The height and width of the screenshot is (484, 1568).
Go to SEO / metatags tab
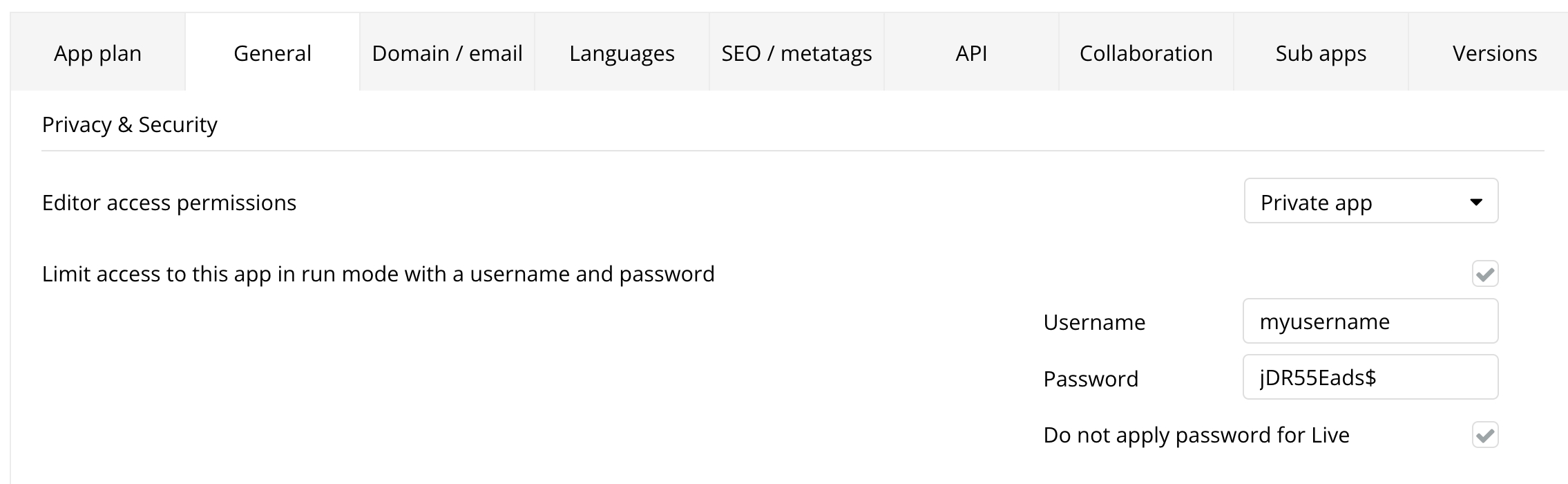796,53
